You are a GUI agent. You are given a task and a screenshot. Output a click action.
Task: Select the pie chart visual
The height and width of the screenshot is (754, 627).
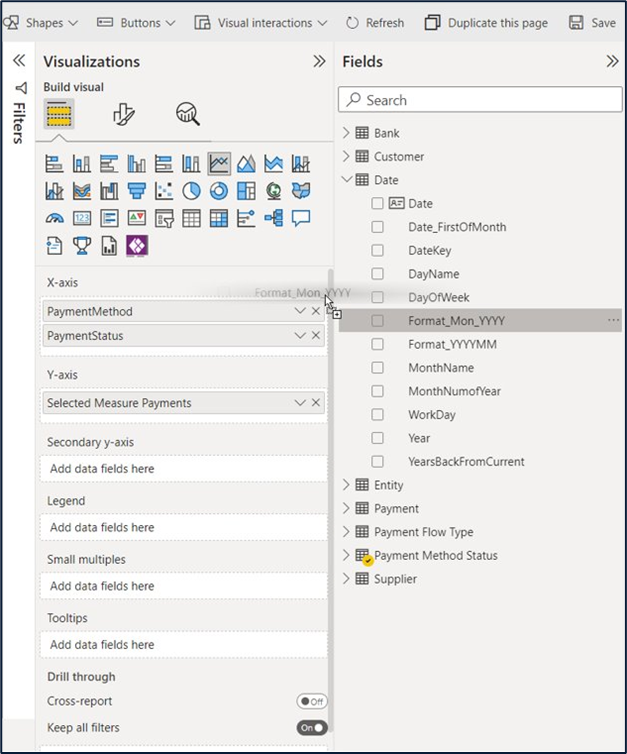(x=191, y=191)
